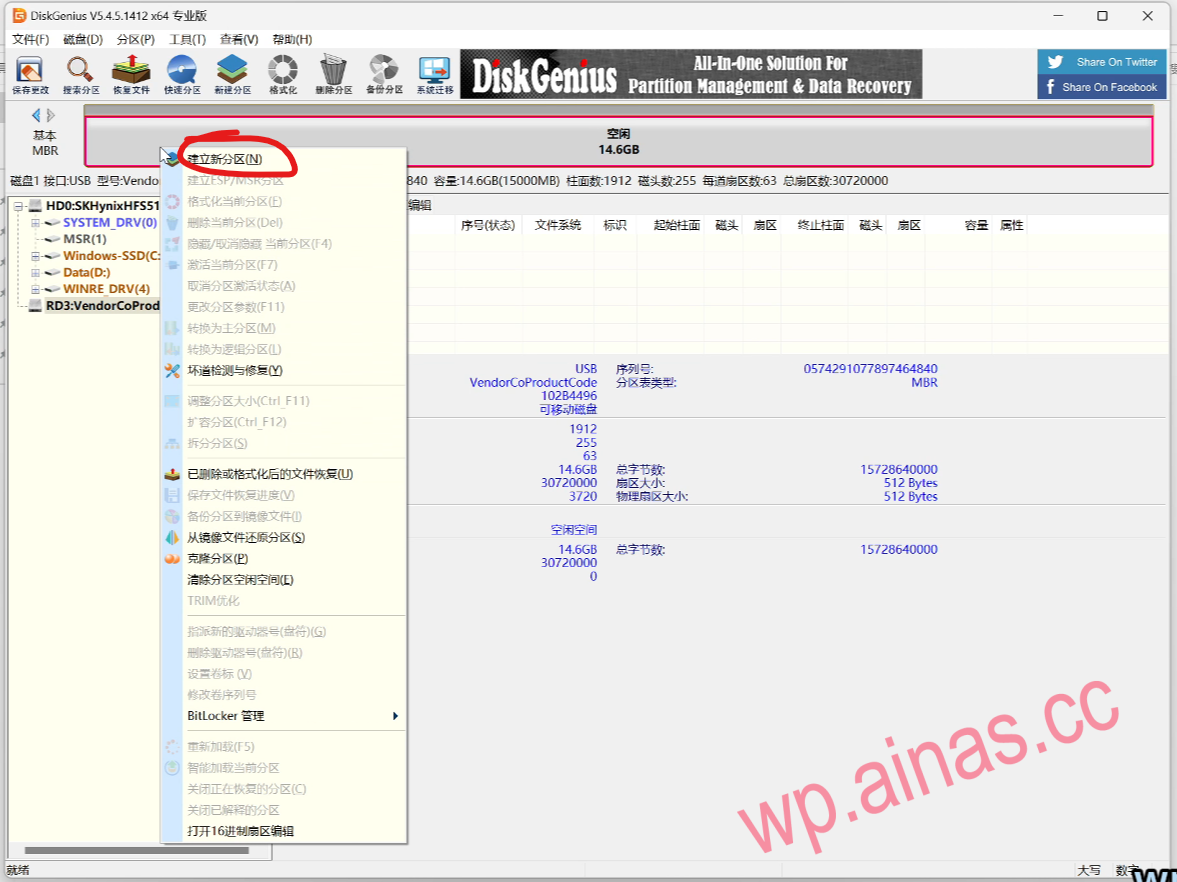Click the 起始柱面 column header

[676, 225]
